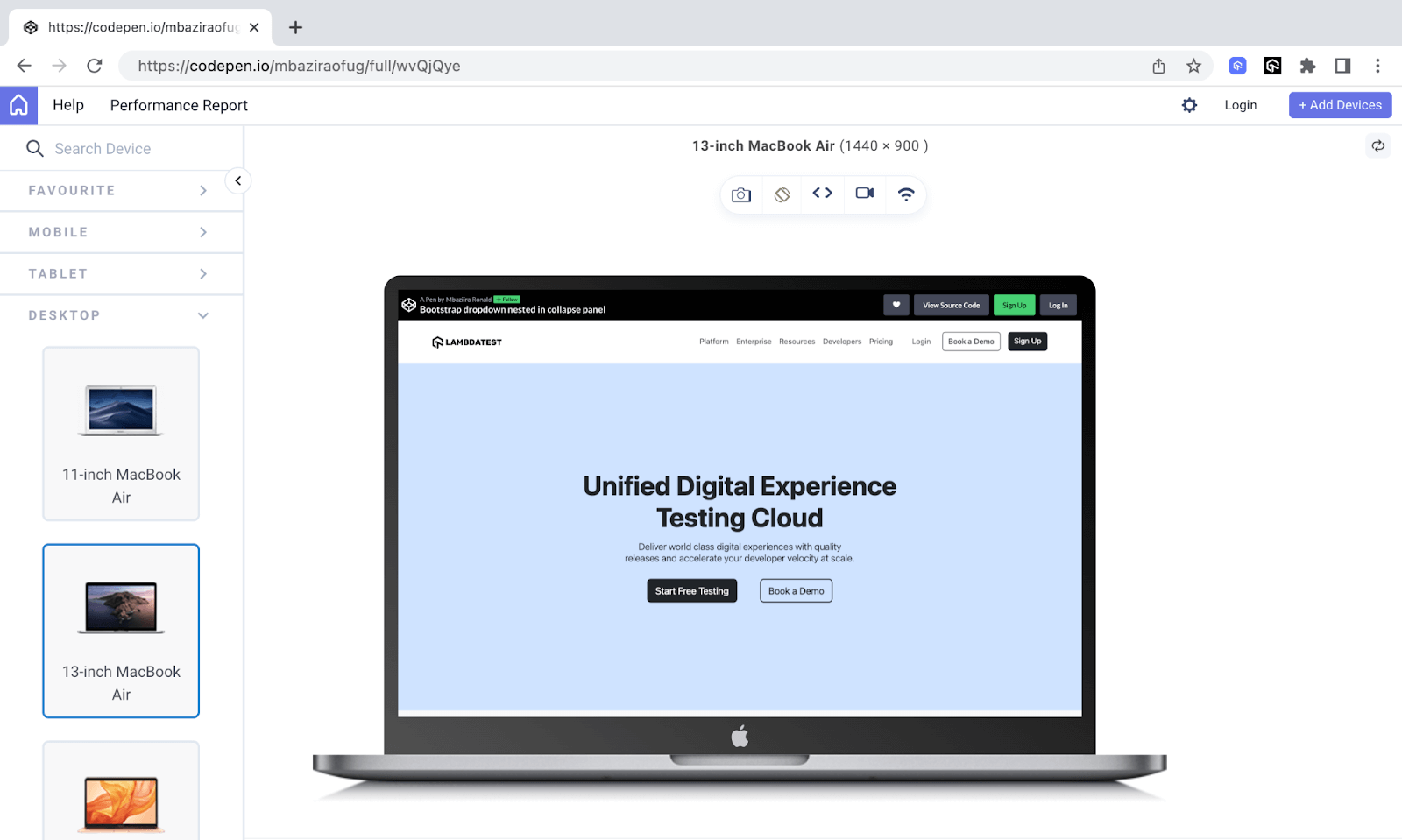The height and width of the screenshot is (840, 1402).
Task: Click the Add Devices button
Action: coord(1341,105)
